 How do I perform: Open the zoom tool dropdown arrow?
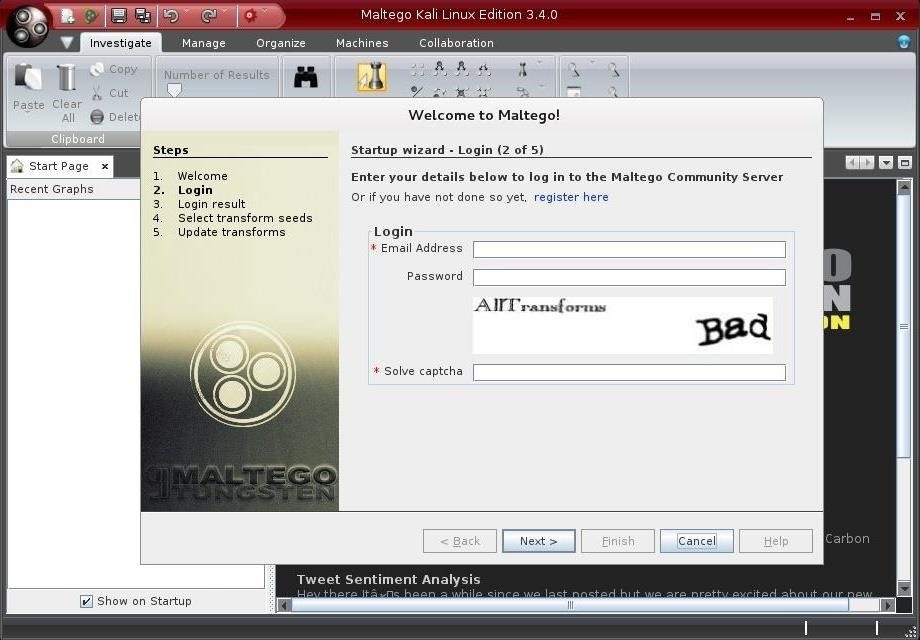(x=591, y=62)
